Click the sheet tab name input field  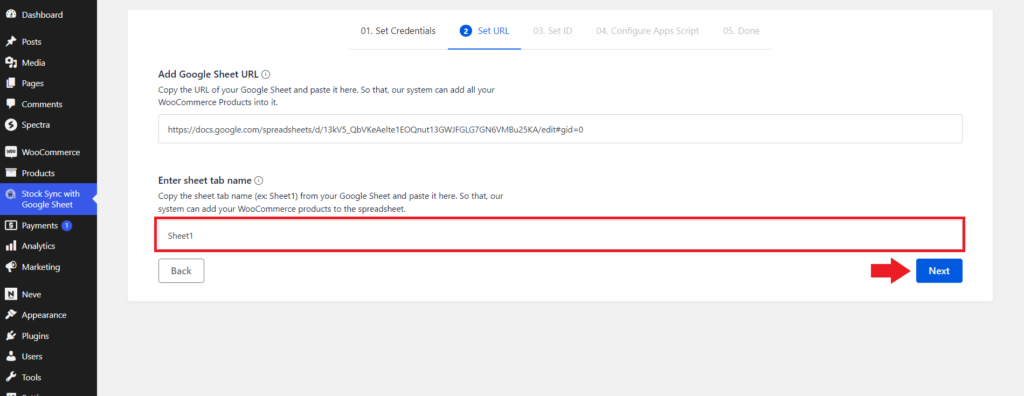tap(560, 235)
